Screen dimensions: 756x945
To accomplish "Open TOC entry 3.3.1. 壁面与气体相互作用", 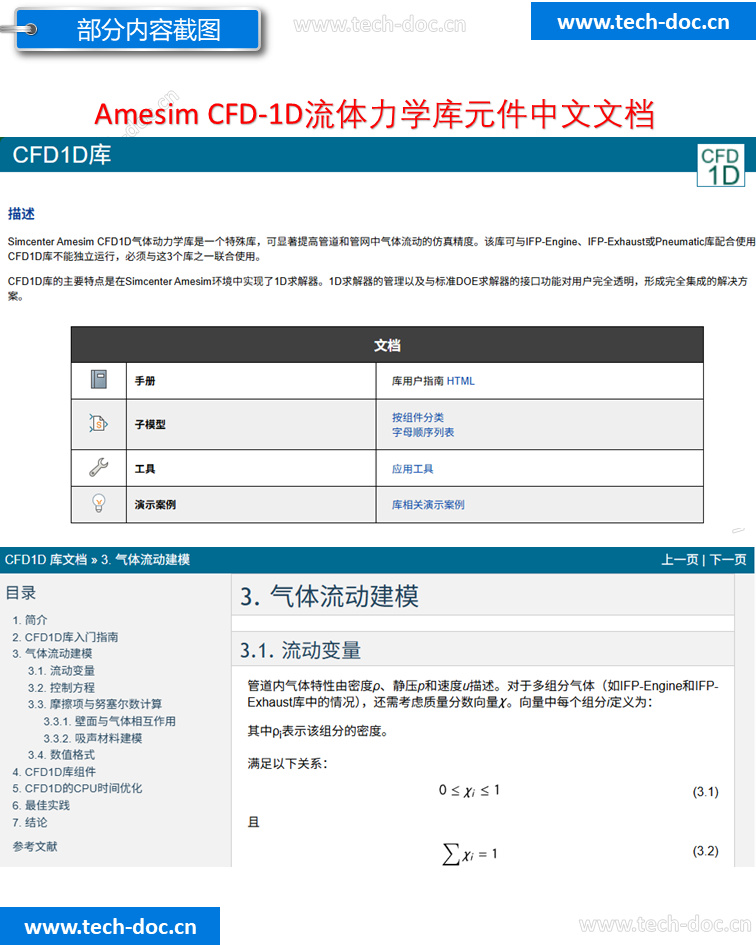I will coord(110,721).
